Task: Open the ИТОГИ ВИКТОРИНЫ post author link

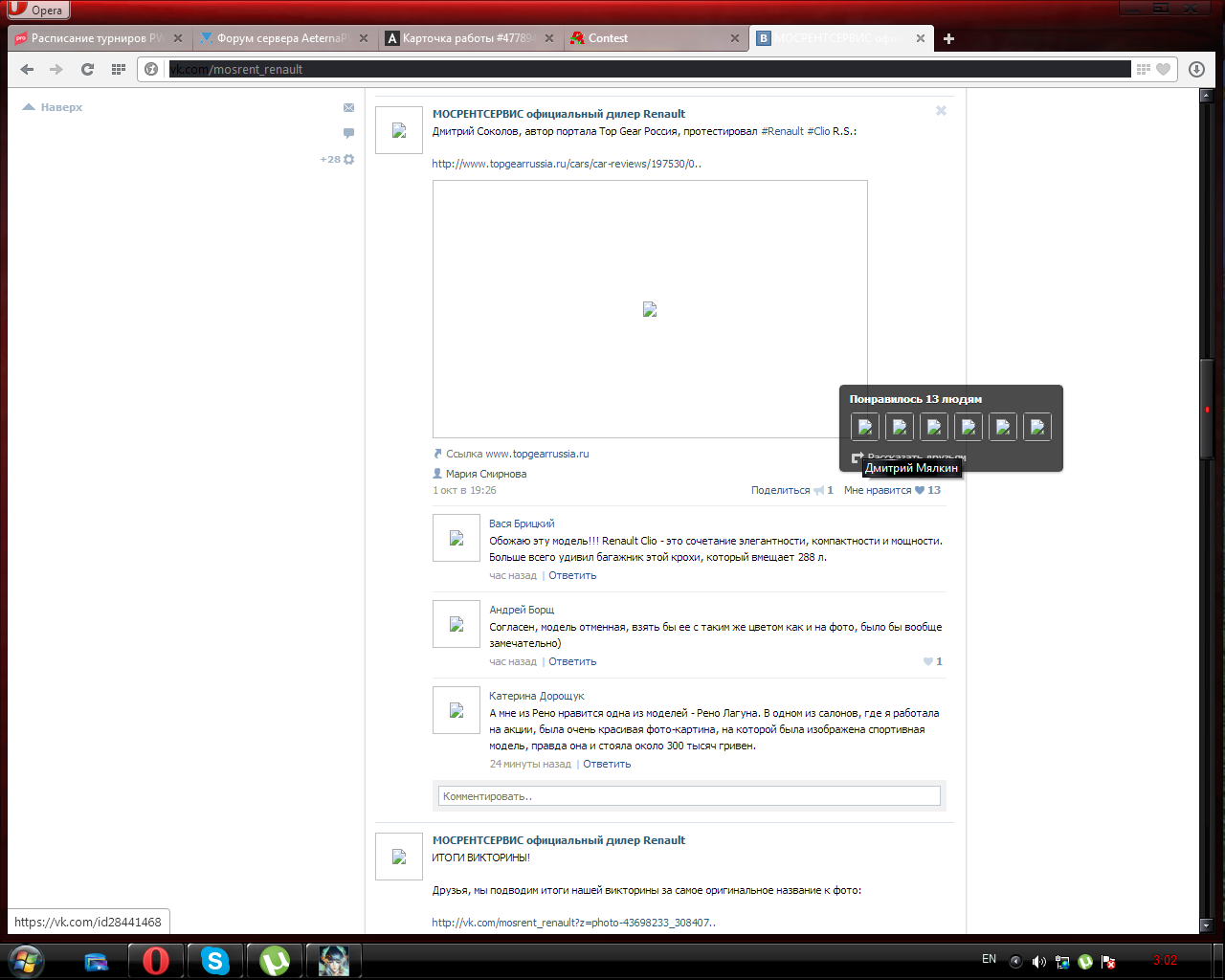Action: (559, 840)
